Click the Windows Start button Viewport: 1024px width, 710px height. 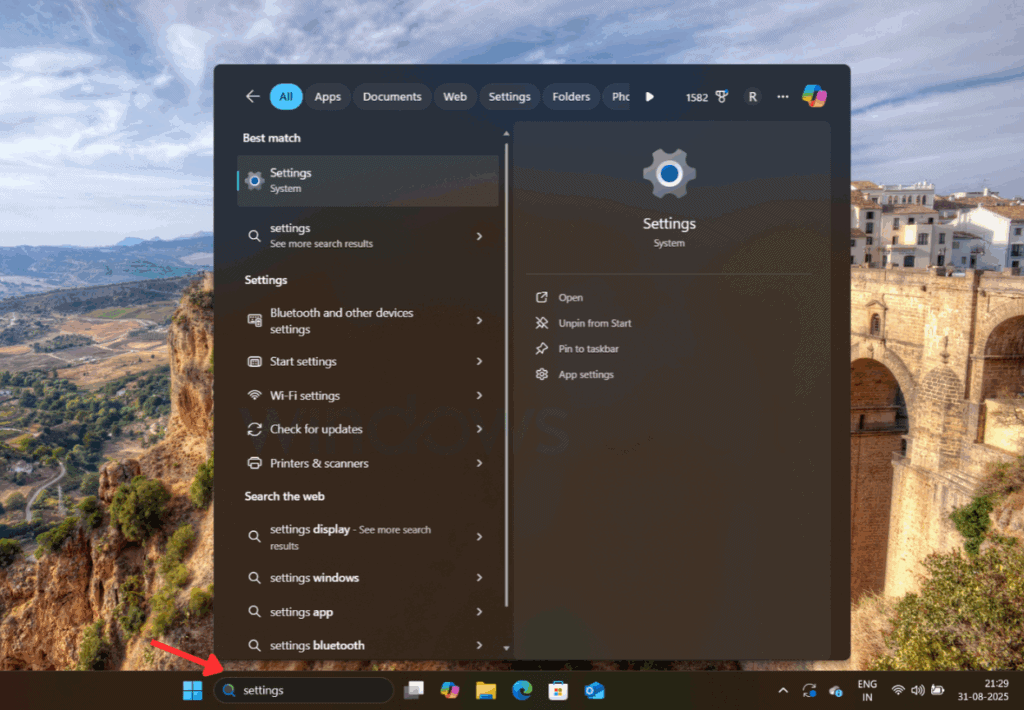pos(192,690)
